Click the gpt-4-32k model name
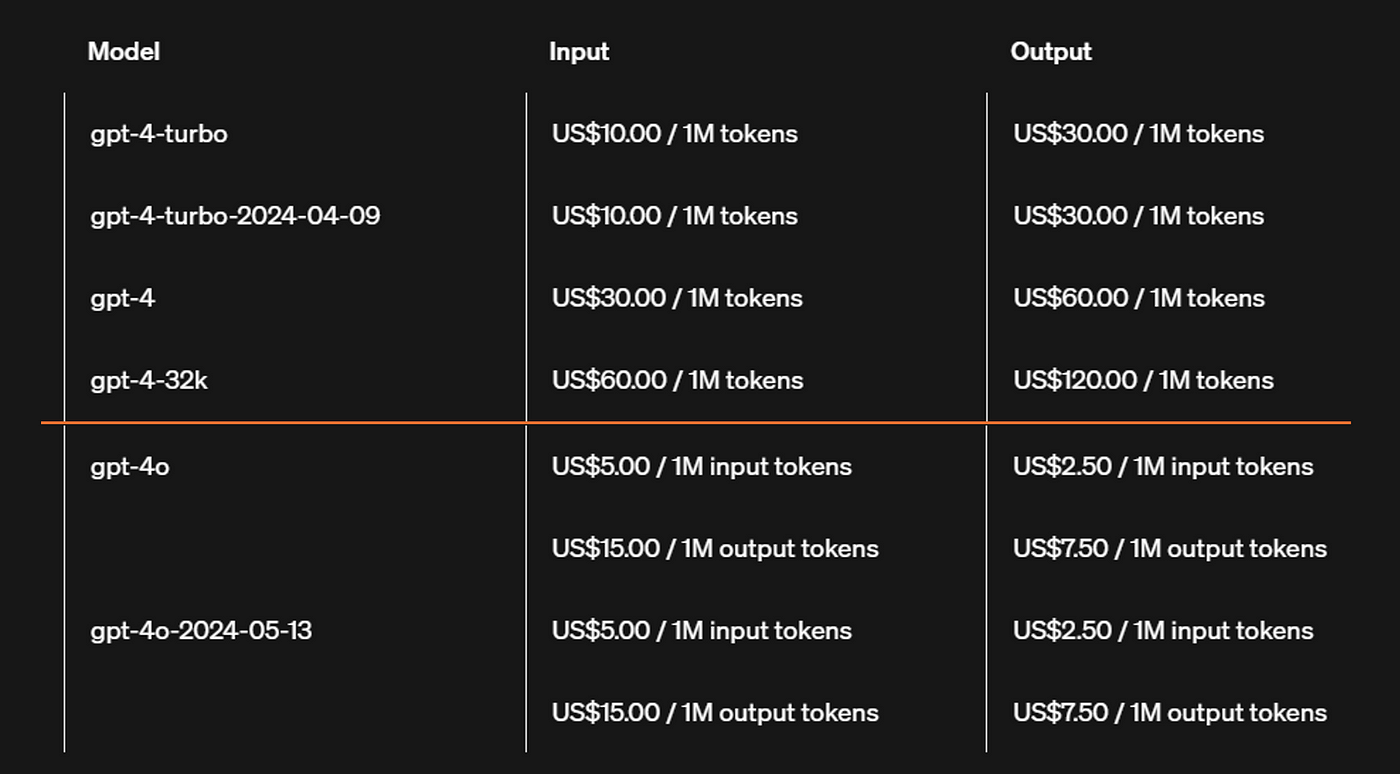 point(148,380)
